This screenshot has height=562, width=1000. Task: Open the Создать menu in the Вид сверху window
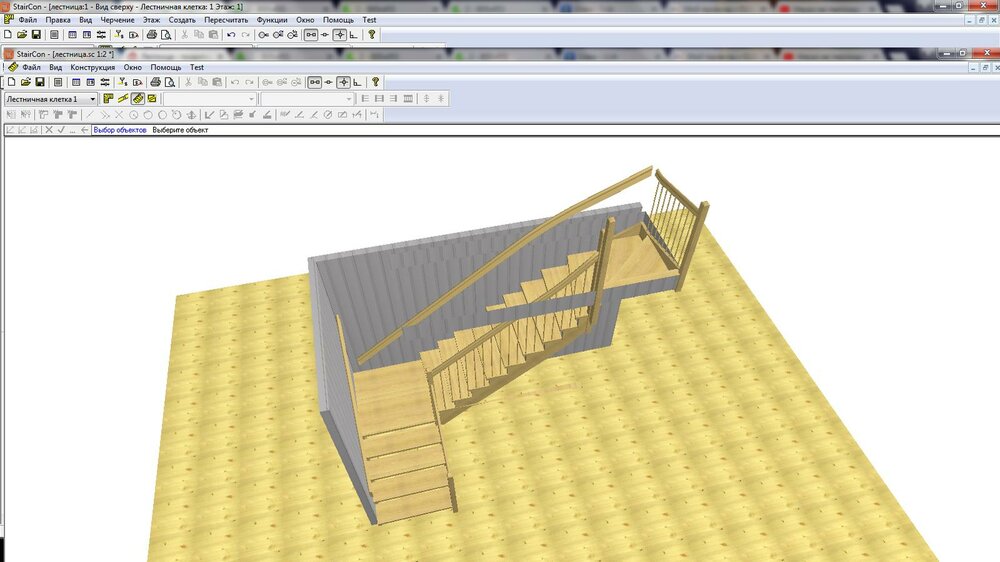pos(182,20)
